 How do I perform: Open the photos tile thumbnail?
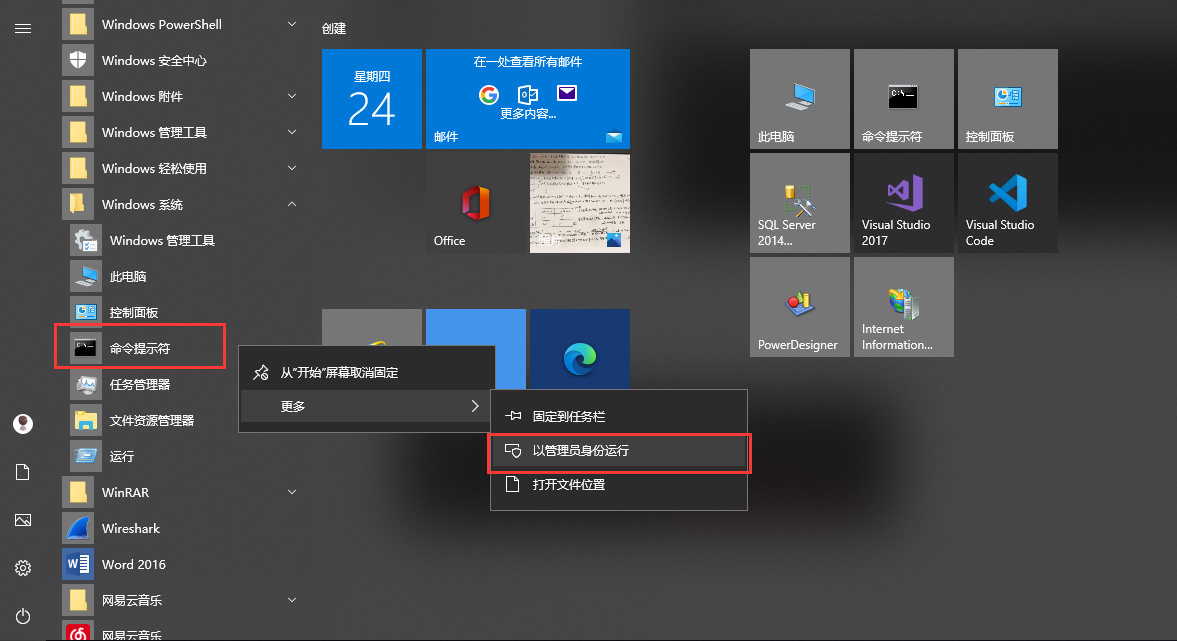[579, 203]
